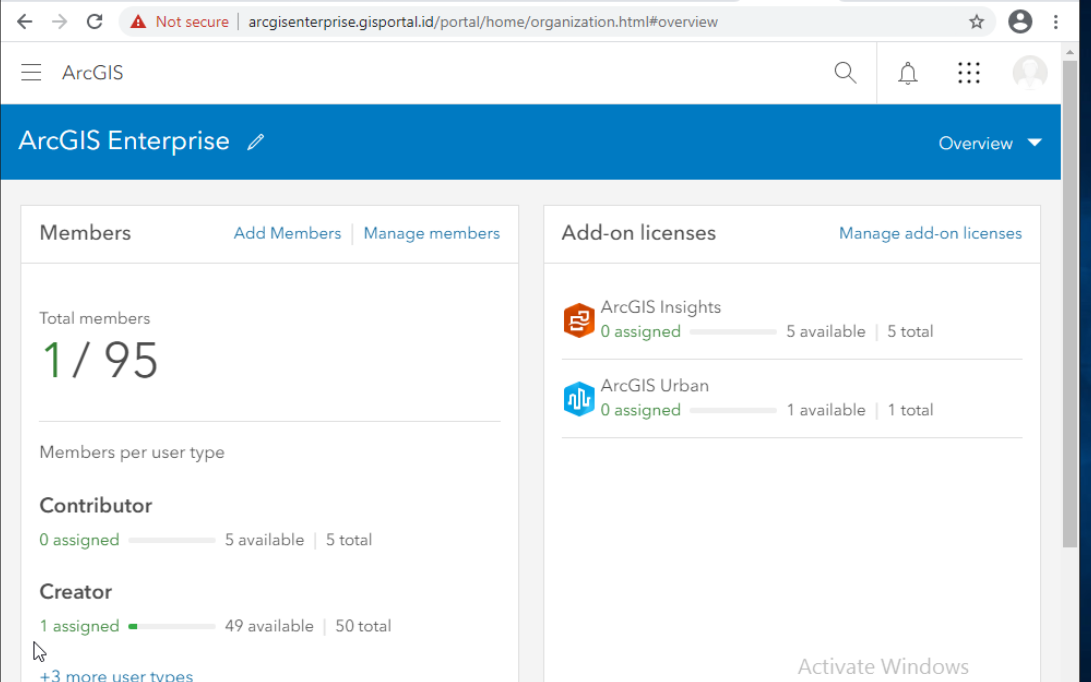Open notifications via the bell icon
The height and width of the screenshot is (682, 1091).
907,72
